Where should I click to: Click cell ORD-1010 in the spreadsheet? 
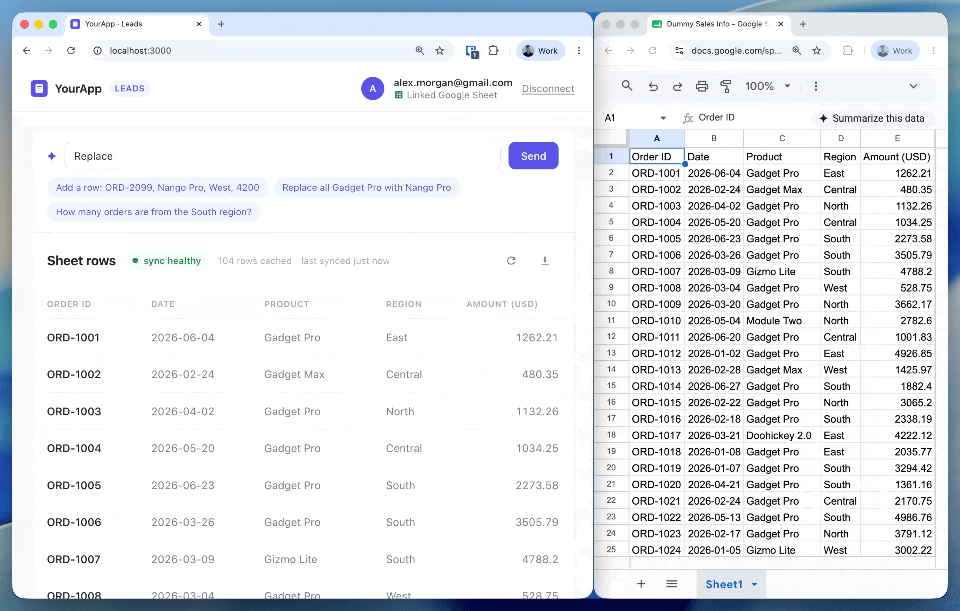pyautogui.click(x=656, y=321)
